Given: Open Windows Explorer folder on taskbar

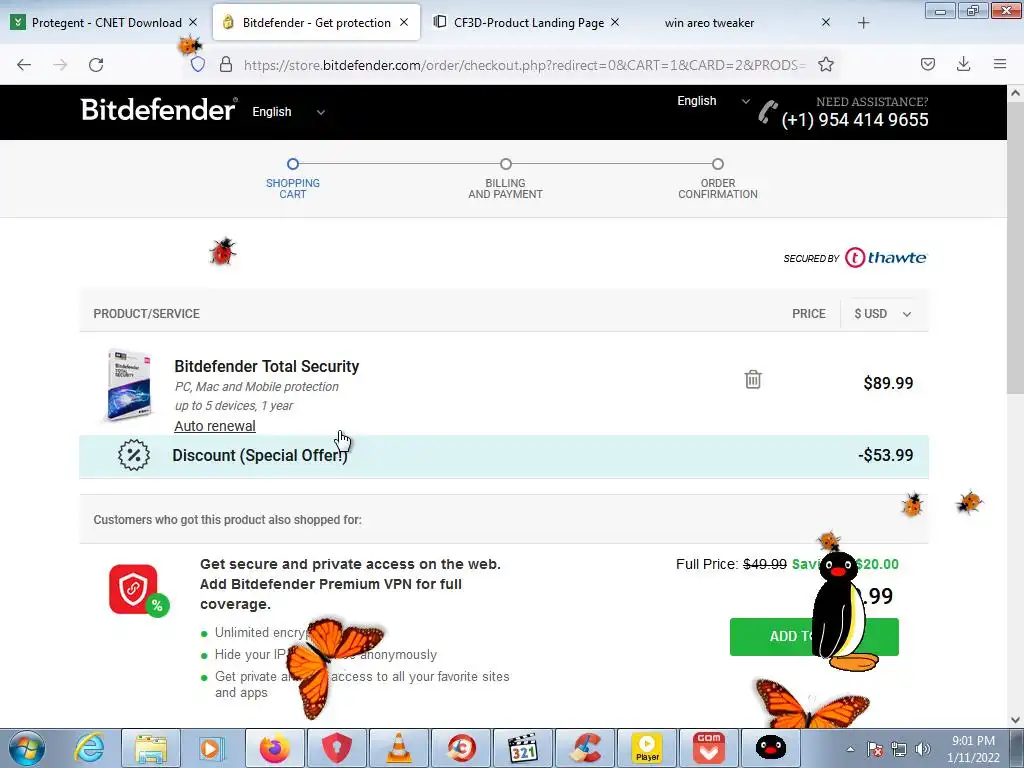Looking at the screenshot, I should (151, 748).
